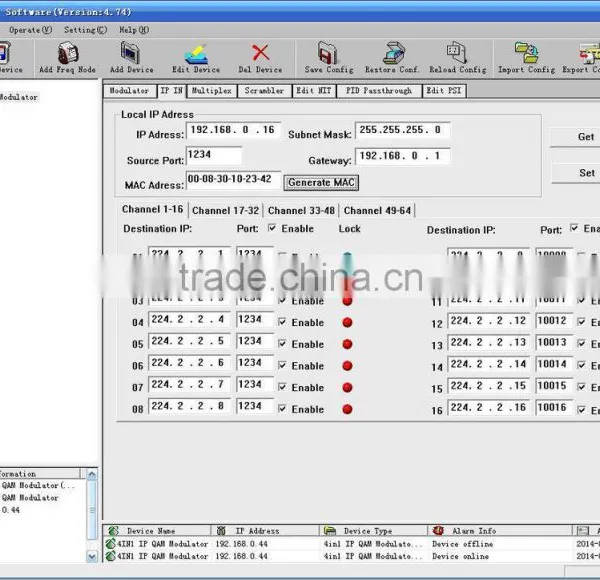Screen dimensions: 600x580
Task: Click the Generate MAC button
Action: point(321,182)
